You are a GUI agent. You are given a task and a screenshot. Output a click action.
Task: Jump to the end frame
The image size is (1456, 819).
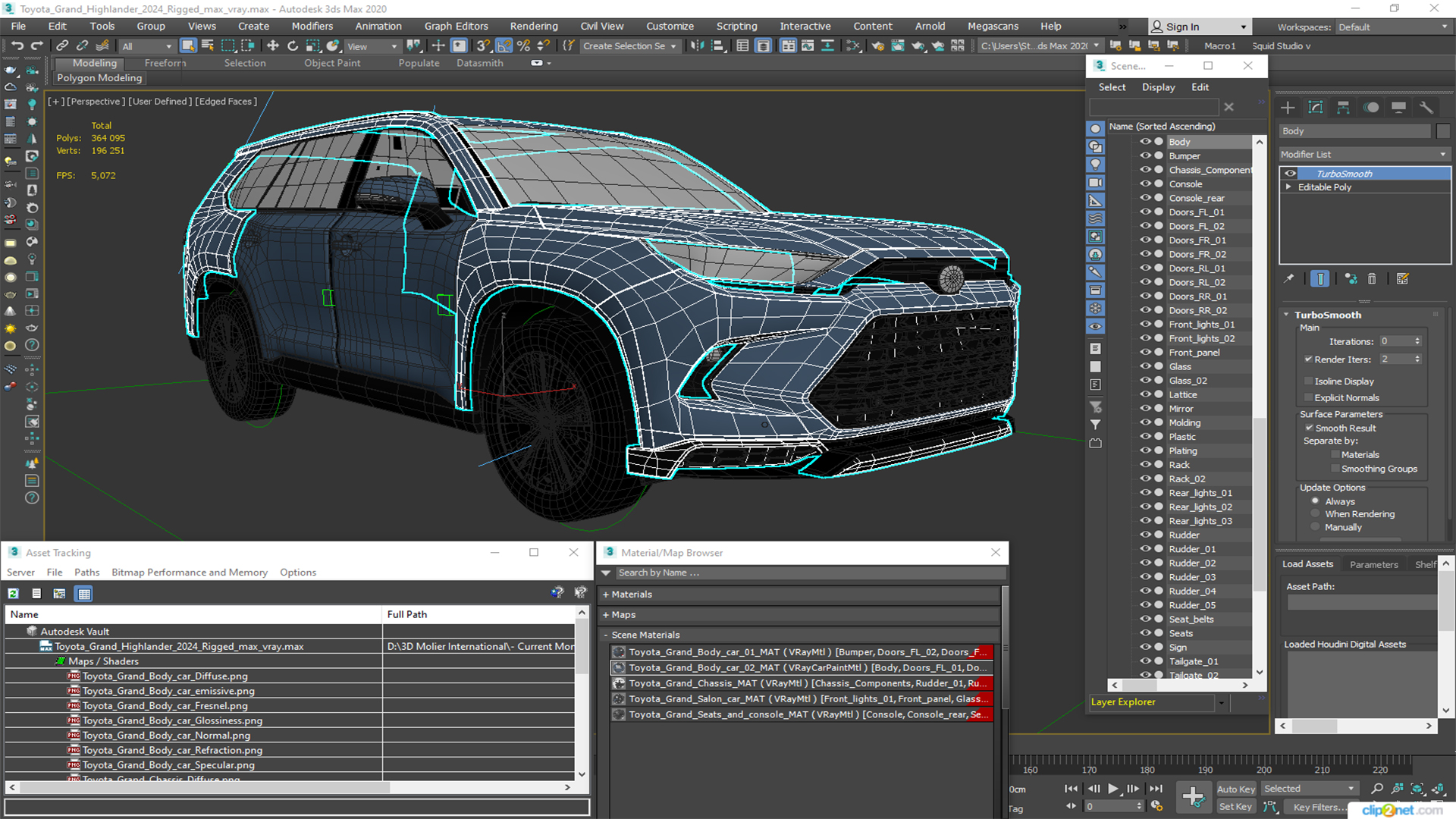click(x=1156, y=789)
